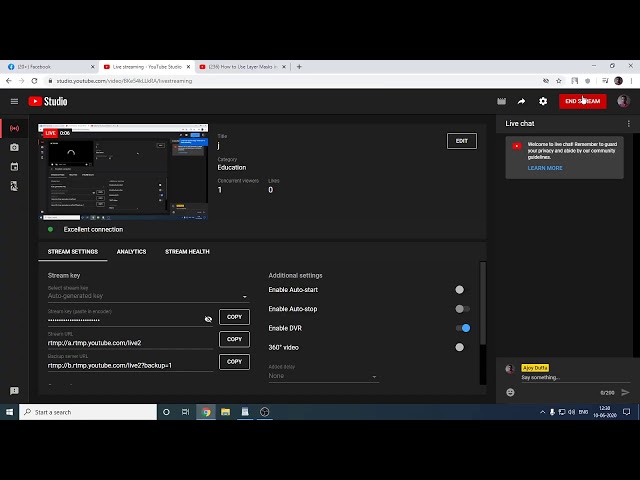Open OBS Studio from the taskbar
Image resolution: width=640 pixels, height=480 pixels.
click(264, 412)
